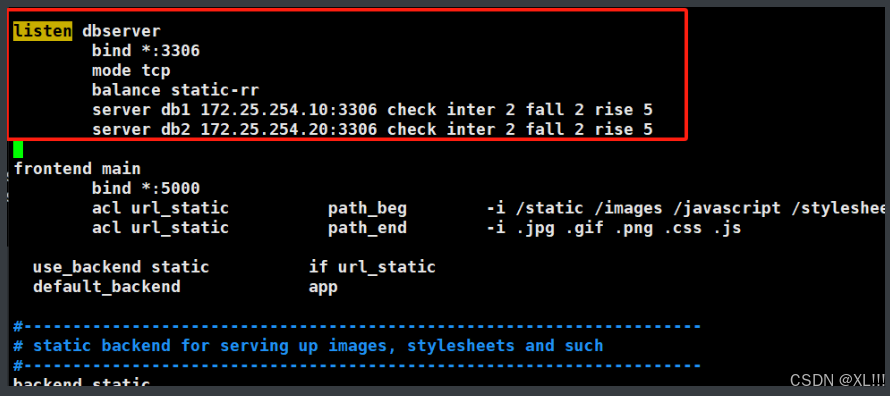890x396 pixels.
Task: Click the highlighted 'listen' keyword
Action: tap(43, 31)
